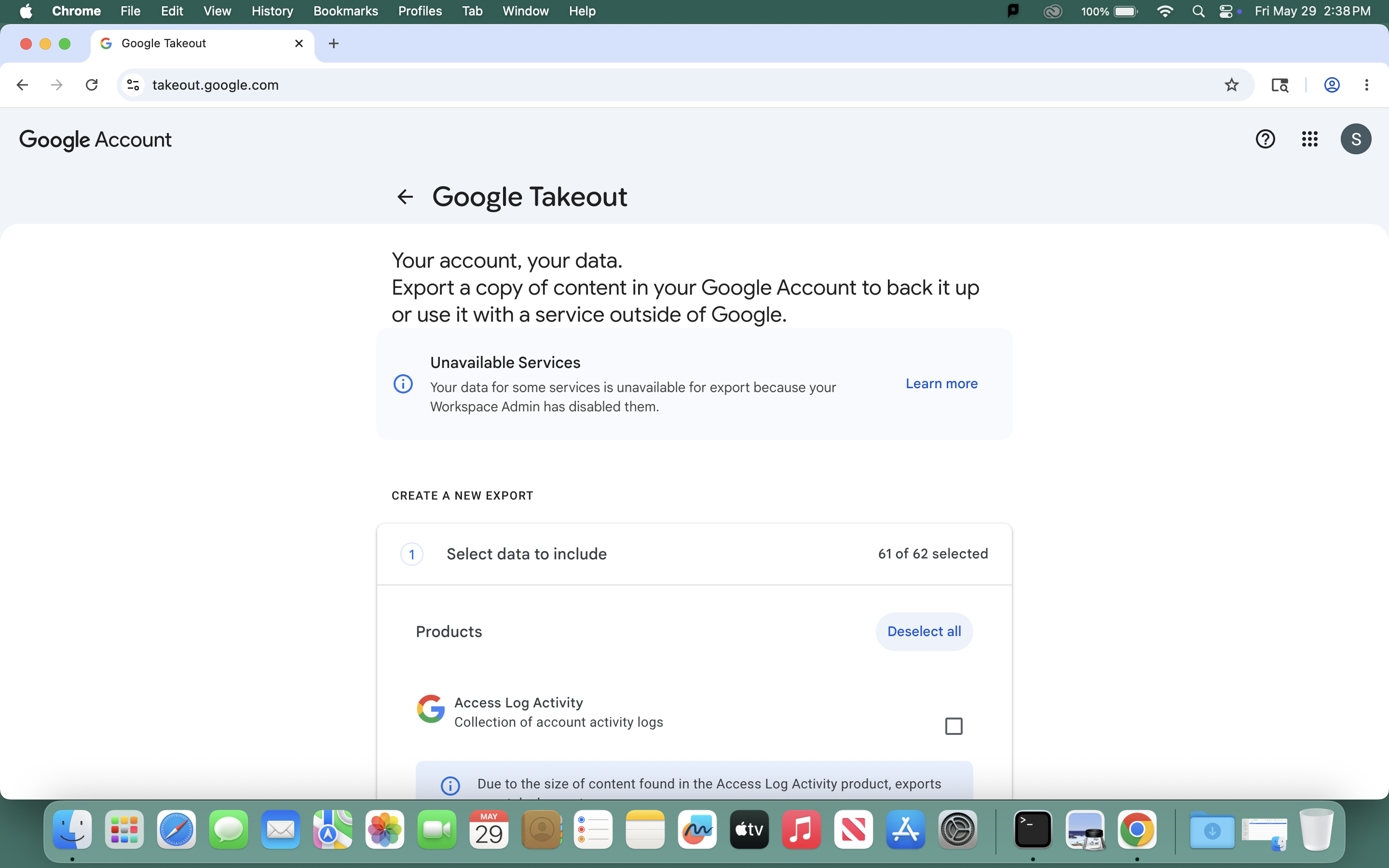Open the account avatar labeled S
1389x868 pixels.
coord(1356,139)
